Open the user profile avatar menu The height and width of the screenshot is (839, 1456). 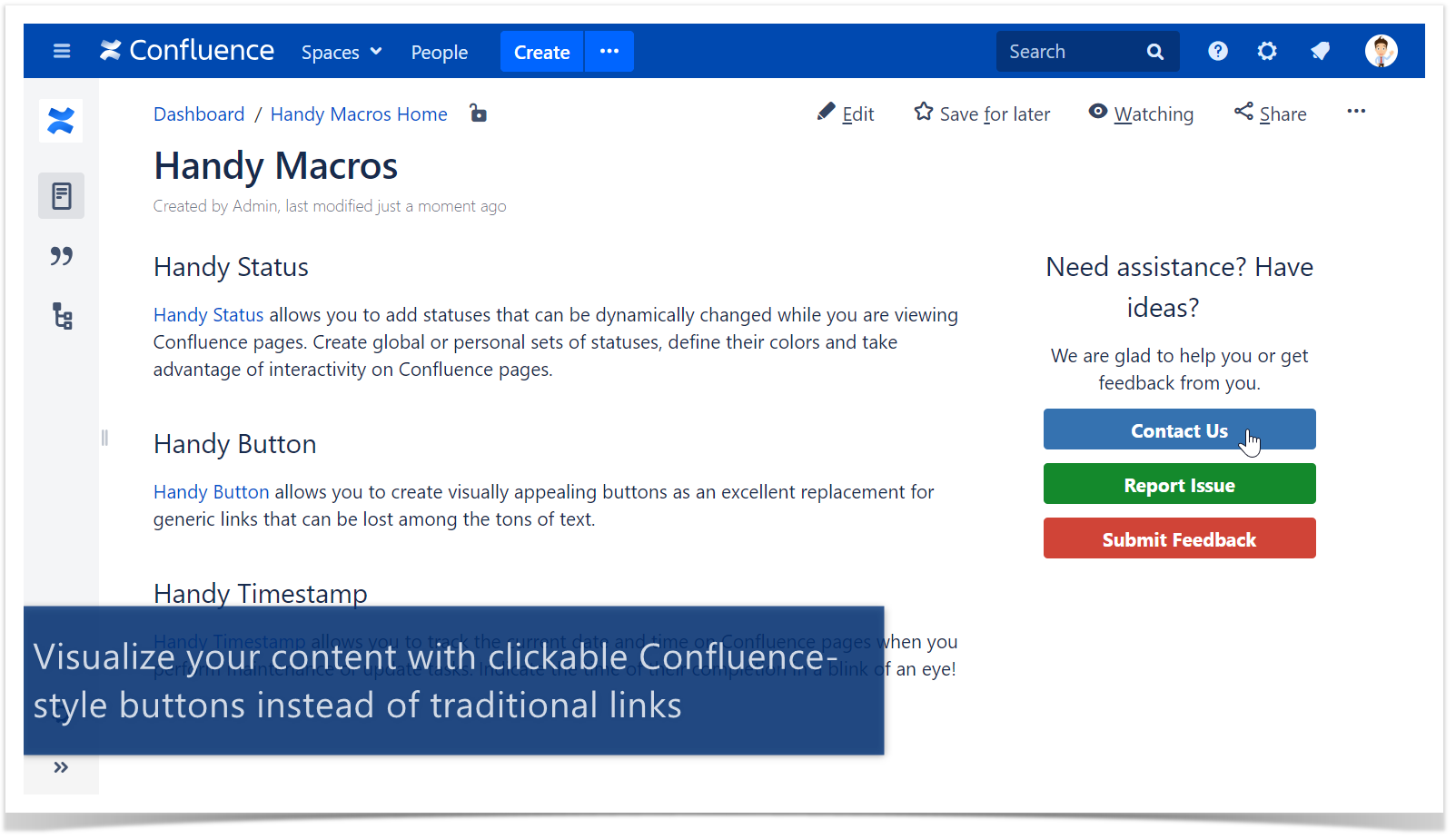pyautogui.click(x=1382, y=52)
